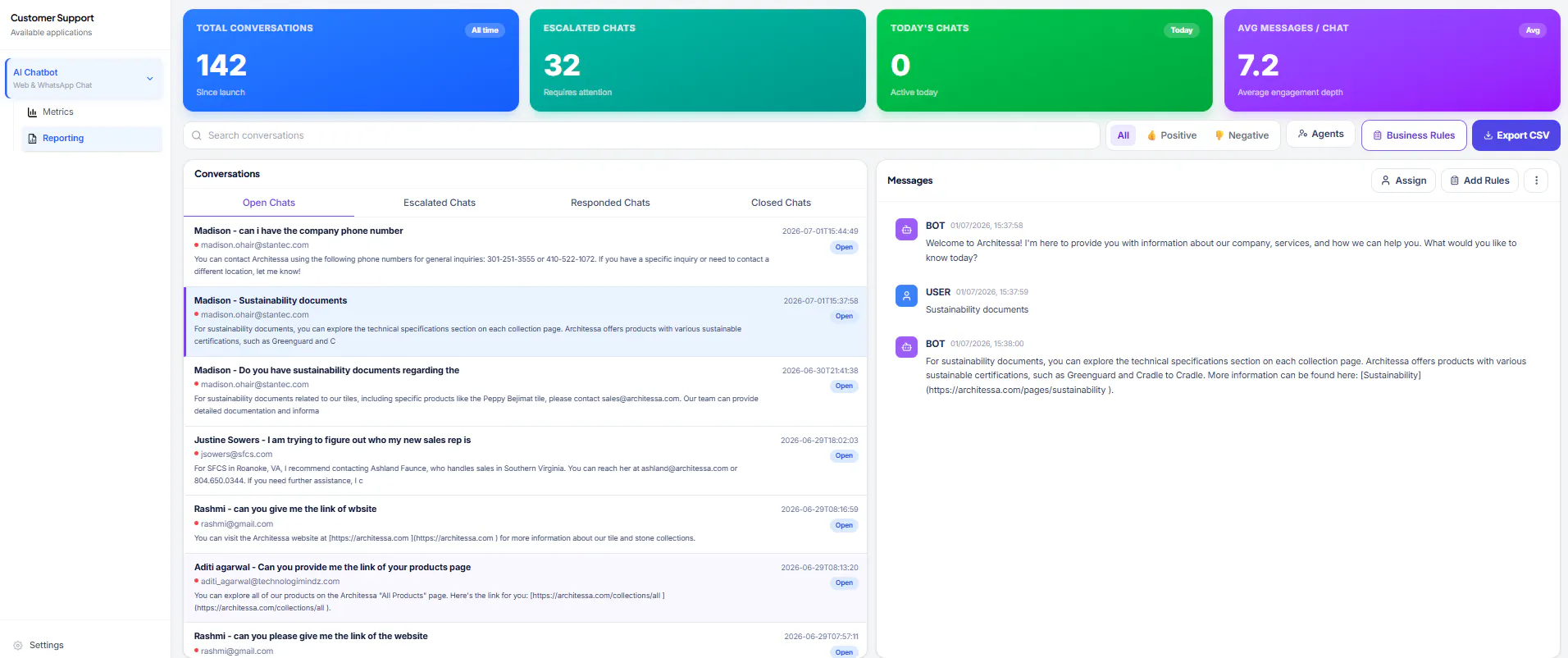1568x658 pixels.
Task: Switch to Responded Chats tab
Action: tap(610, 203)
